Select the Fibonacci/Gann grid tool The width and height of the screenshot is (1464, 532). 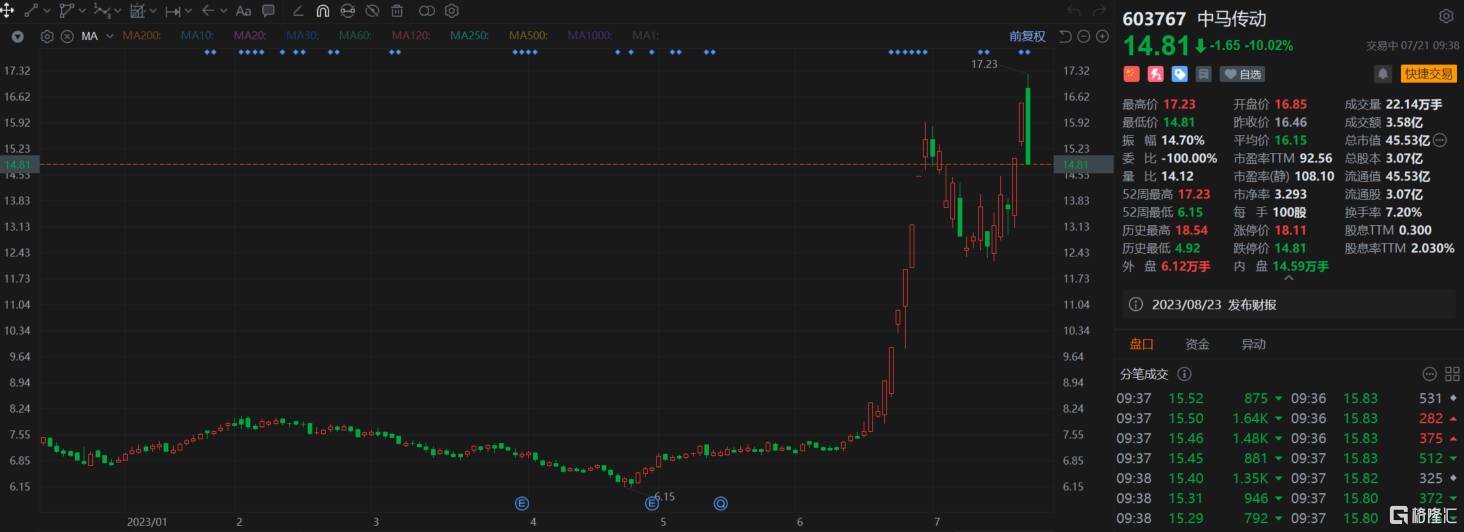pyautogui.click(x=137, y=11)
